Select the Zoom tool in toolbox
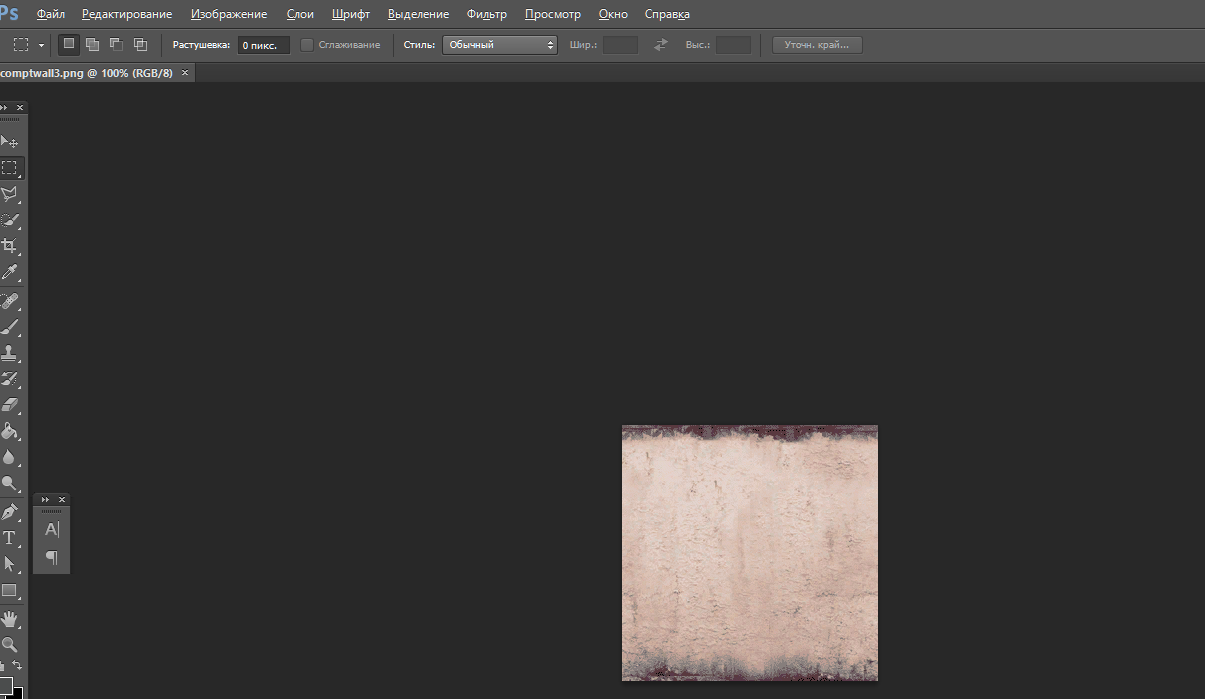 click(10, 645)
